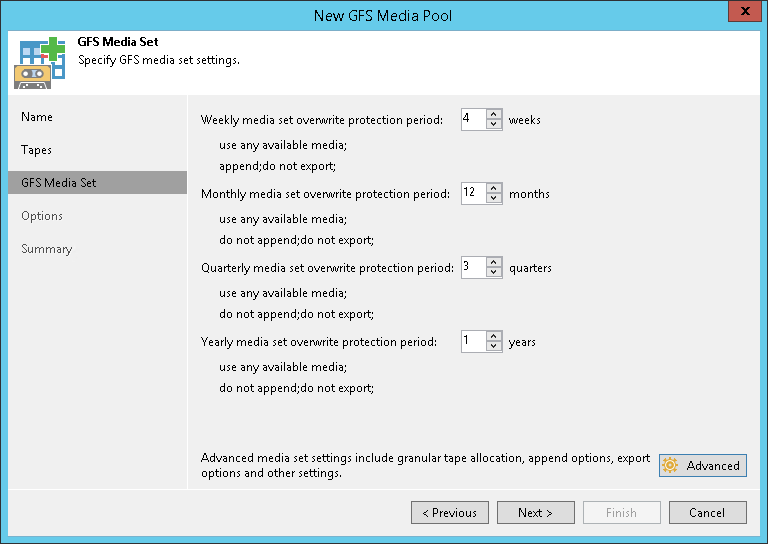Increase quarterly protection period value
Image resolution: width=768 pixels, height=544 pixels.
coord(494,263)
